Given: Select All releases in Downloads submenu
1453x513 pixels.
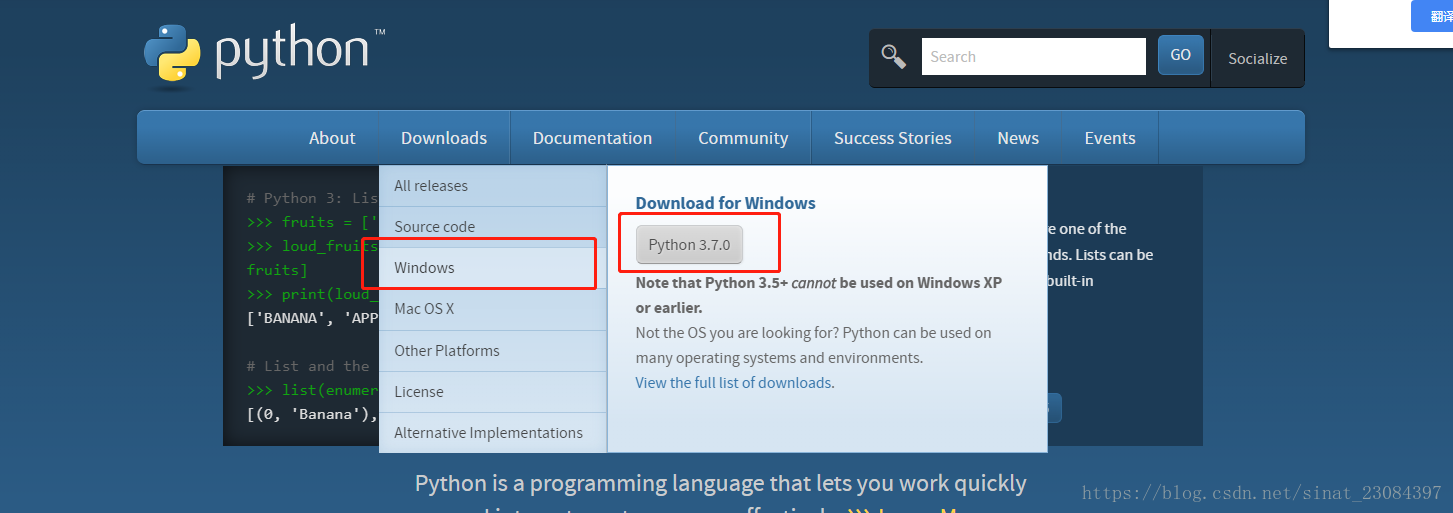Looking at the screenshot, I should point(493,186).
